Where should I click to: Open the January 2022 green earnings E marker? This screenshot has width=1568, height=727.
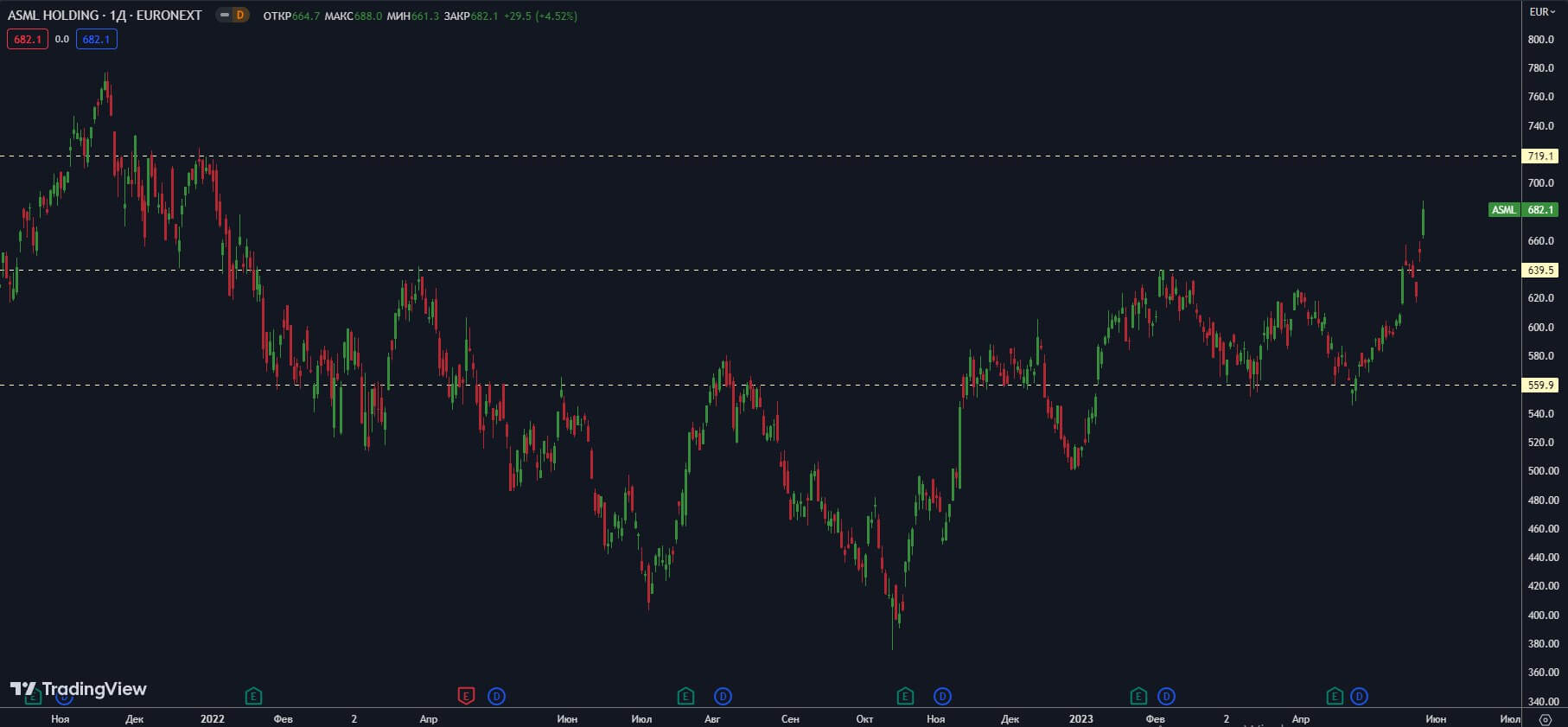click(x=253, y=696)
